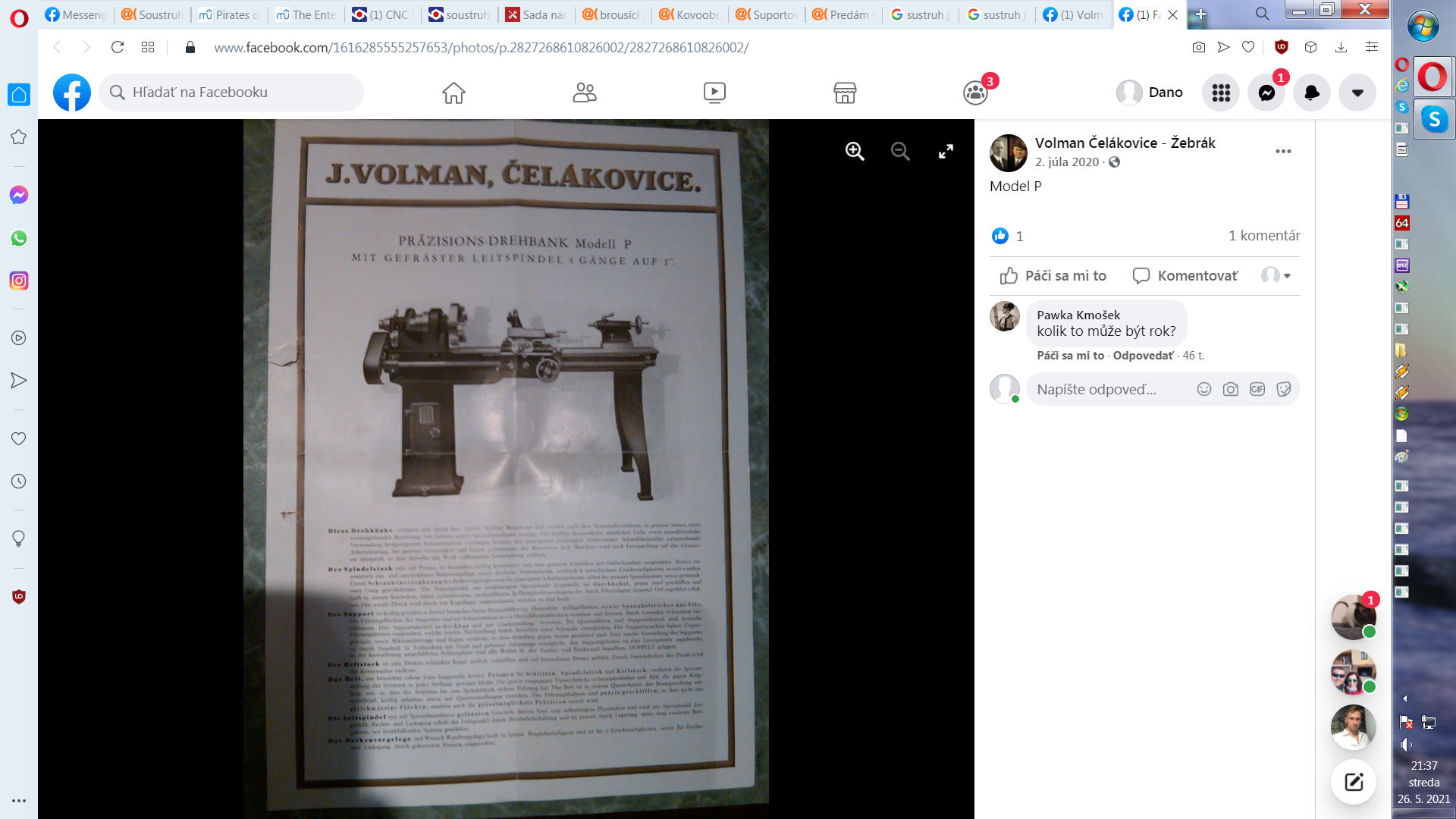Open Facebook apps grid menu

(1221, 93)
